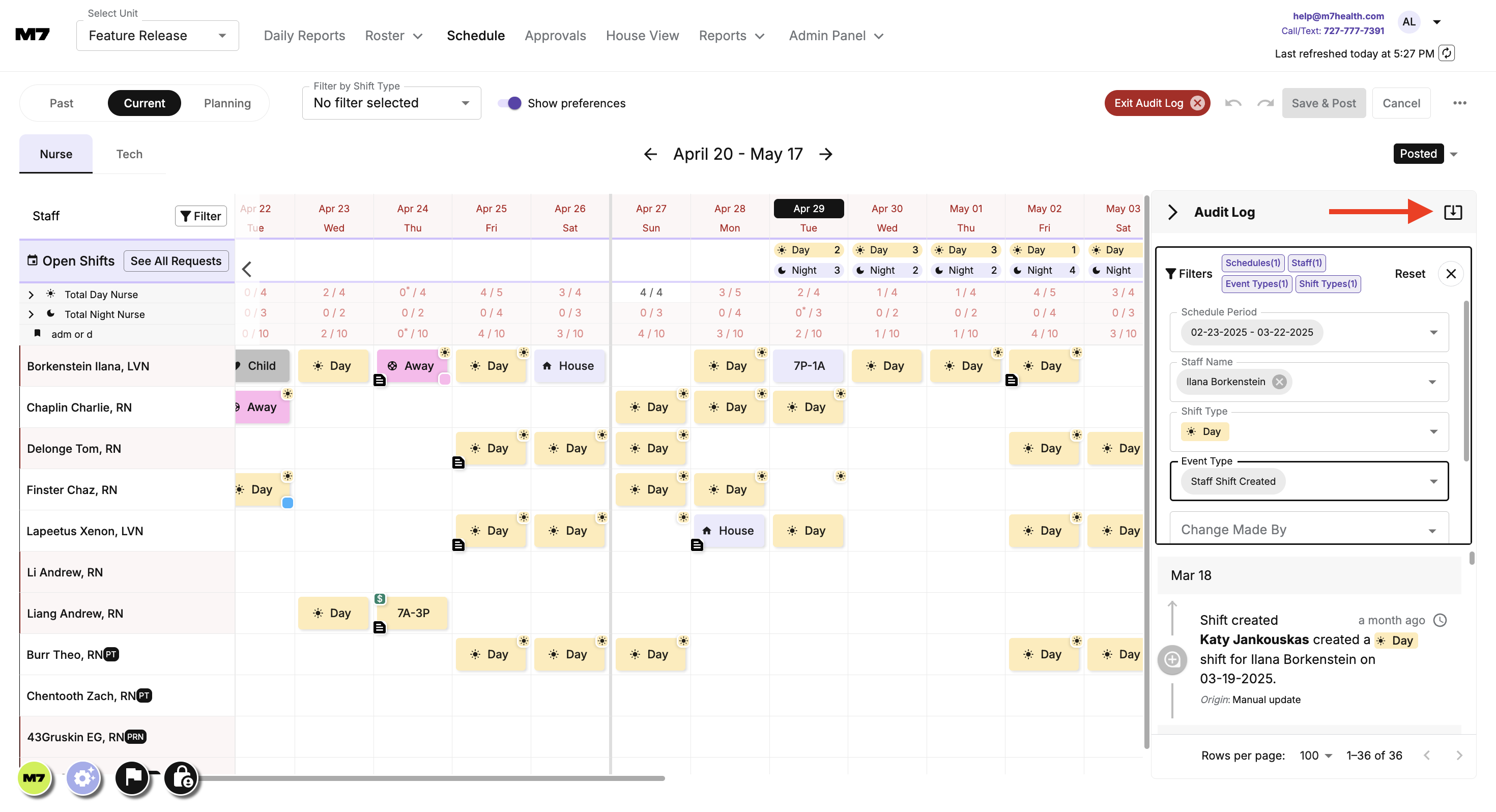The width and height of the screenshot is (1496, 812).
Task: Open Filter by Shift Type dropdown
Action: click(x=391, y=103)
